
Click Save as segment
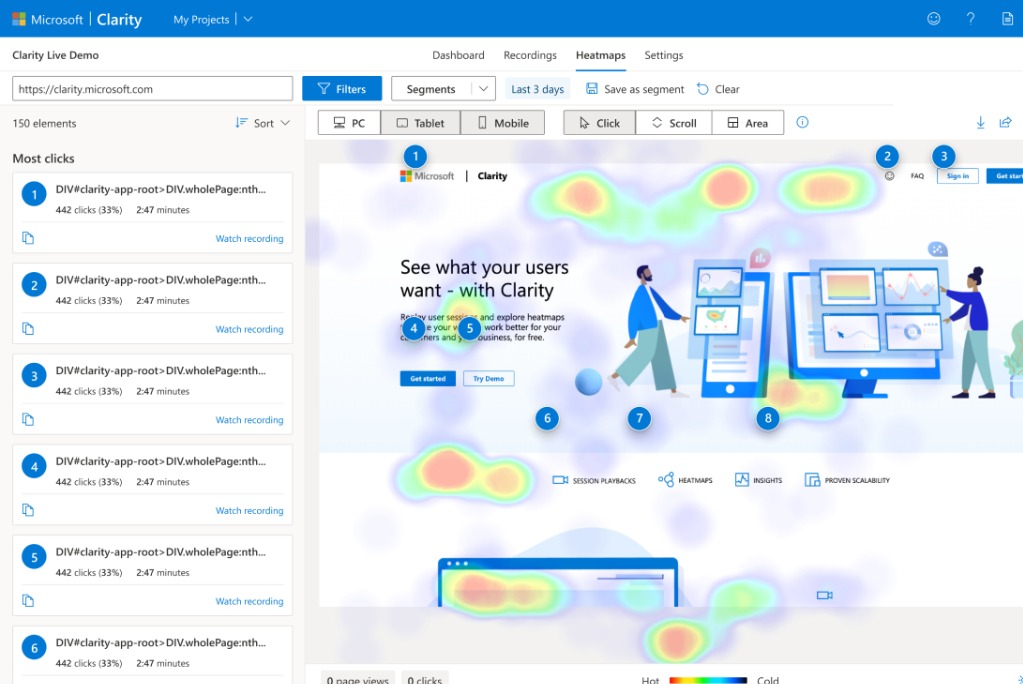pos(635,89)
